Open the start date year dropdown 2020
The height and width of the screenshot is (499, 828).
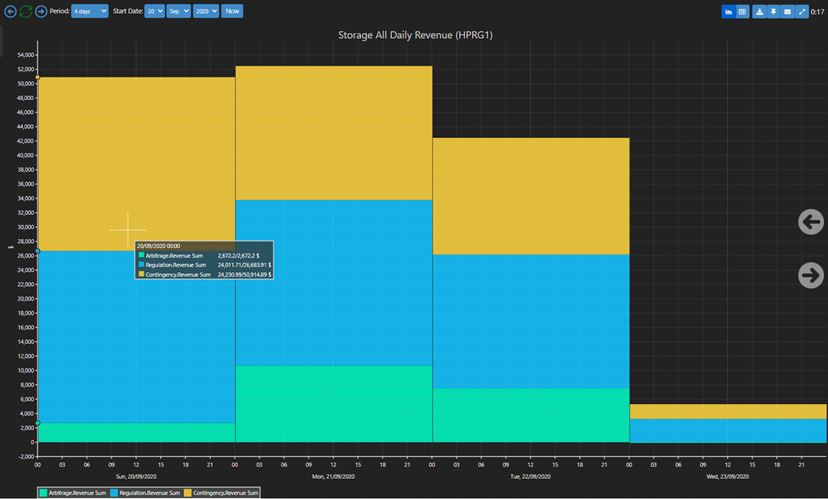pos(206,11)
